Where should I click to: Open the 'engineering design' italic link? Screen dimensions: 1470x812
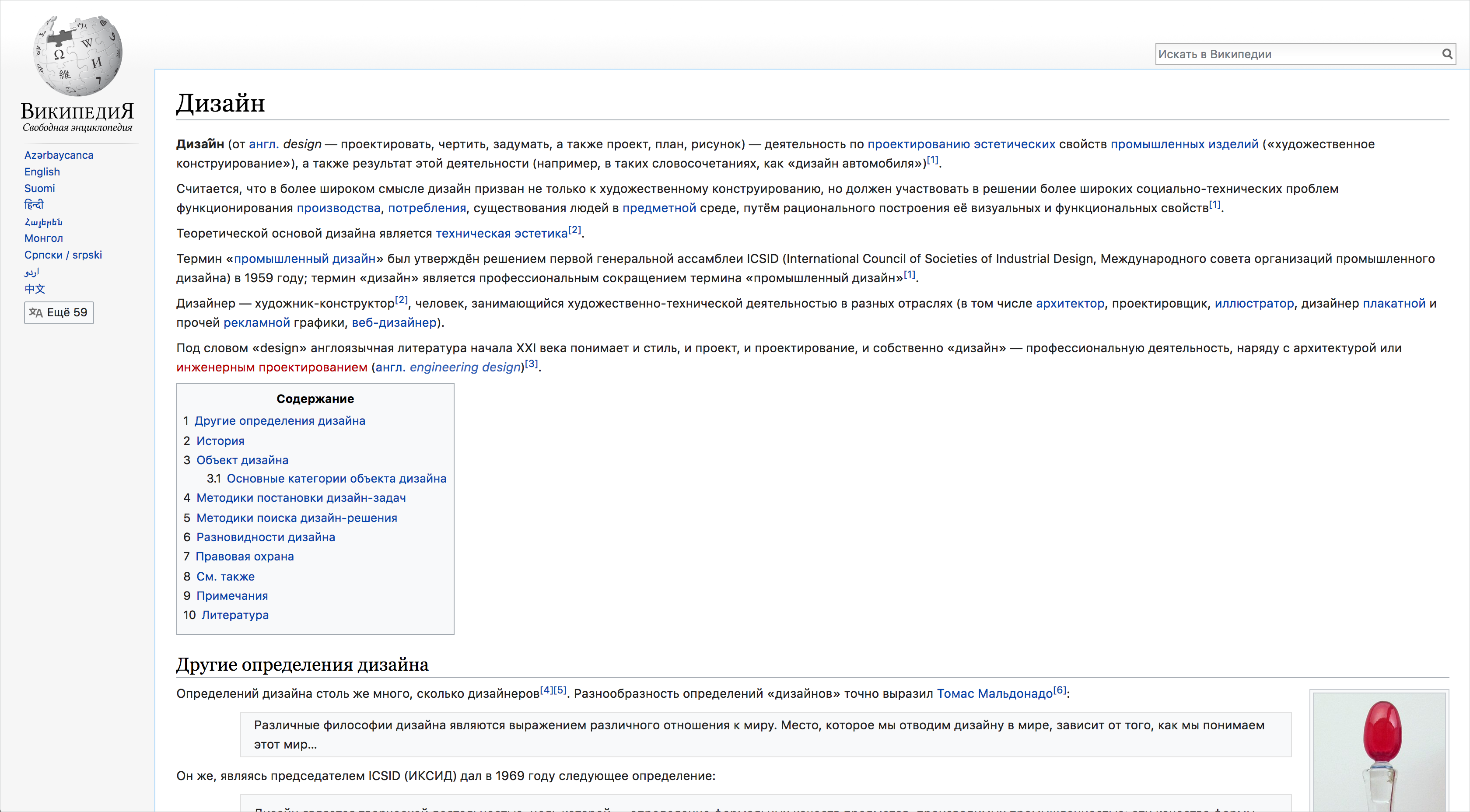coord(465,367)
